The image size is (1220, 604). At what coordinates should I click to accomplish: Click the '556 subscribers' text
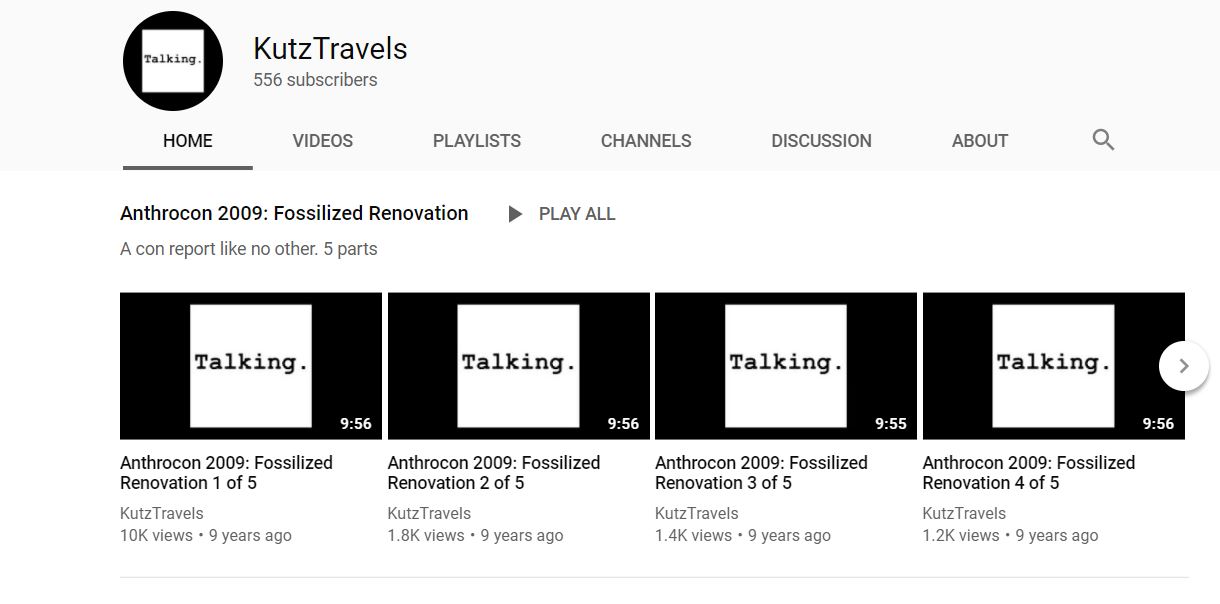pyautogui.click(x=315, y=80)
